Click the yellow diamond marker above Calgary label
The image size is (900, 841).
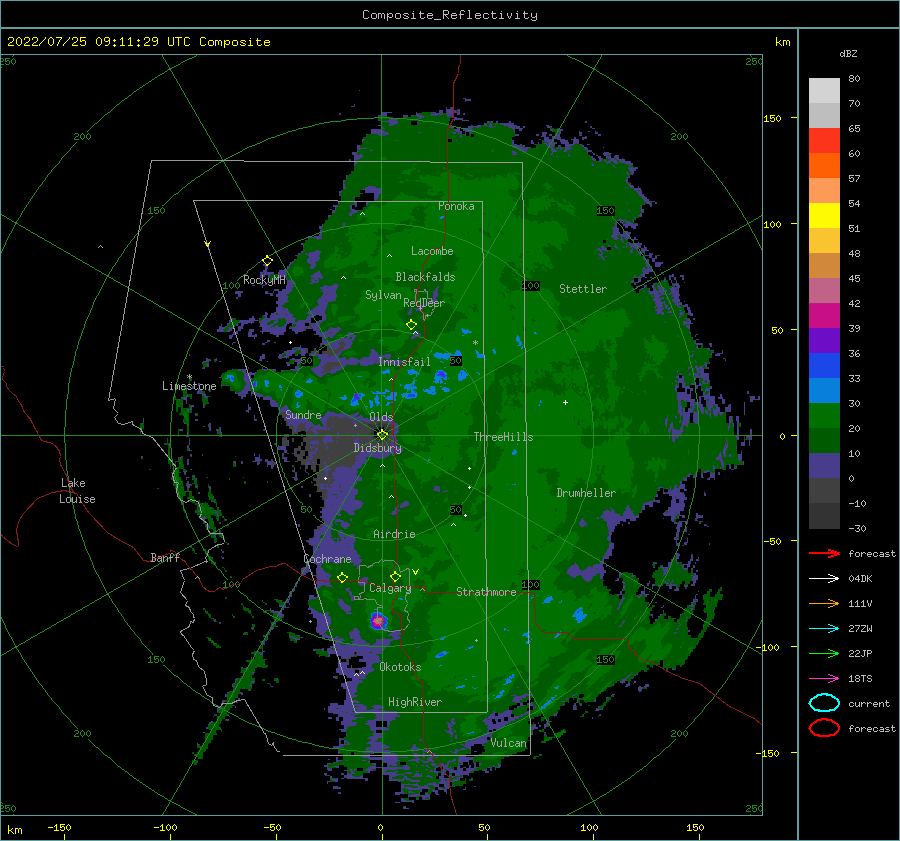click(x=395, y=576)
